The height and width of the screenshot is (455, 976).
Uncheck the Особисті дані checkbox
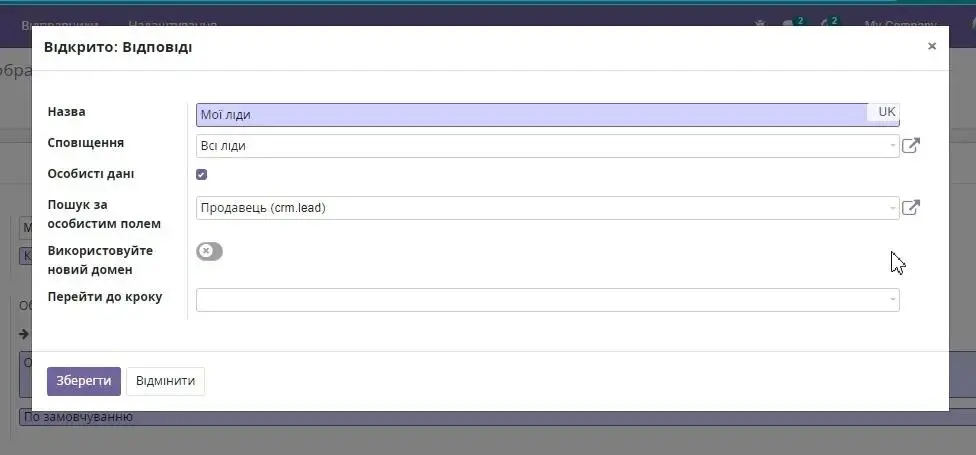202,175
